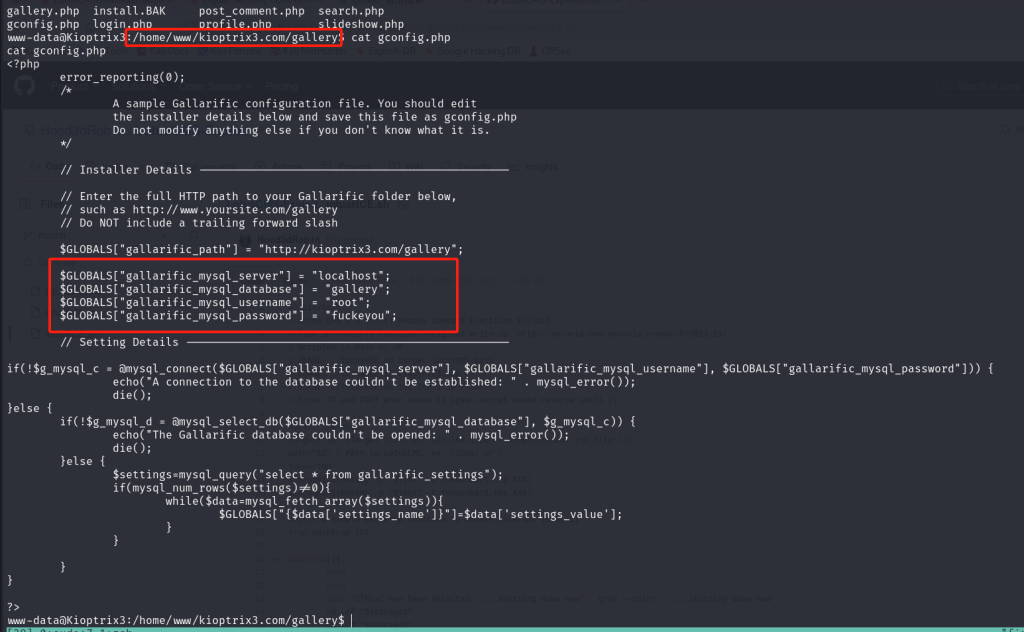Click the bottom shell prompt cursor
Image resolution: width=1024 pixels, height=632 pixels.
351,620
